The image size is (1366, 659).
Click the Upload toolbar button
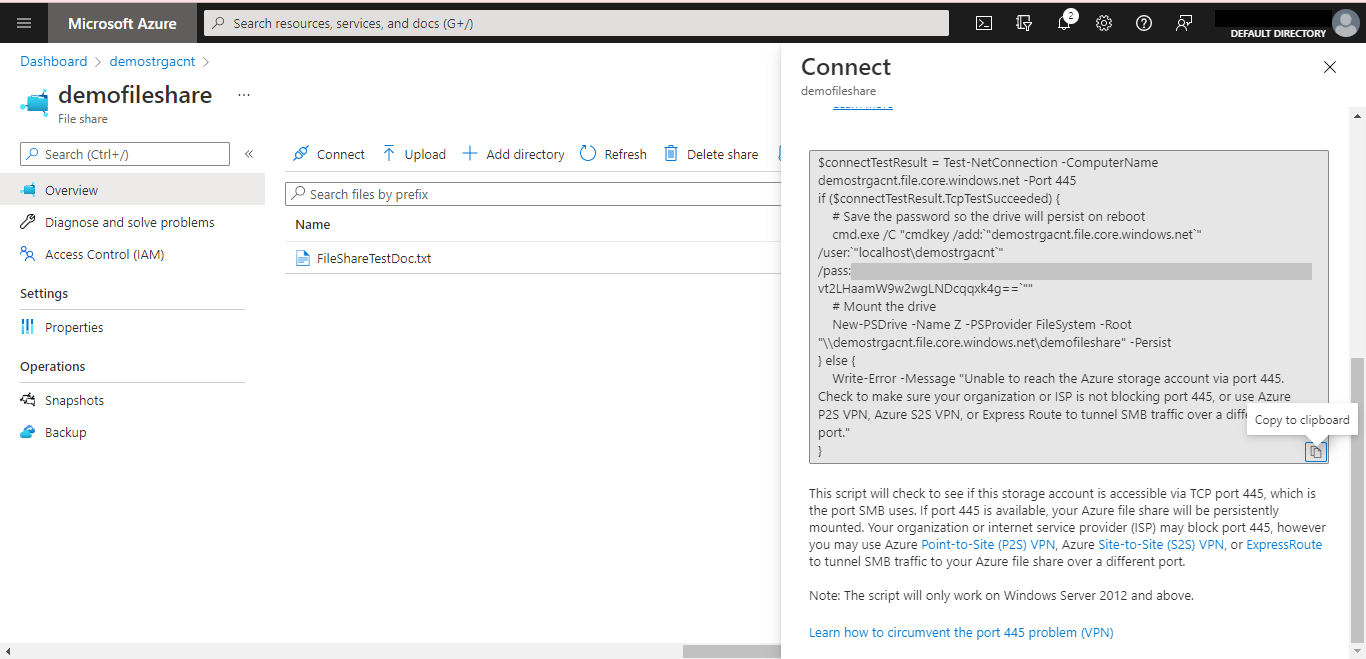[414, 154]
